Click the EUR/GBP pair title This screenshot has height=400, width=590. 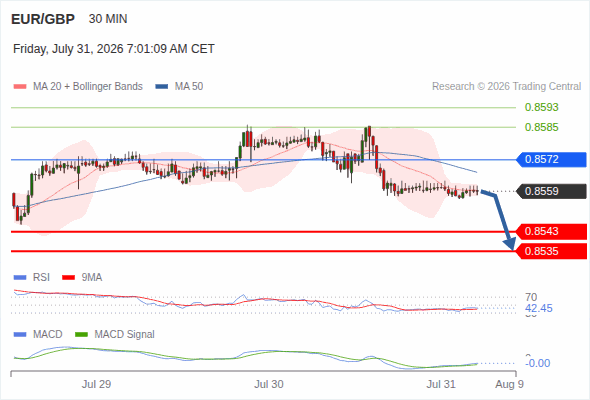(x=43, y=19)
